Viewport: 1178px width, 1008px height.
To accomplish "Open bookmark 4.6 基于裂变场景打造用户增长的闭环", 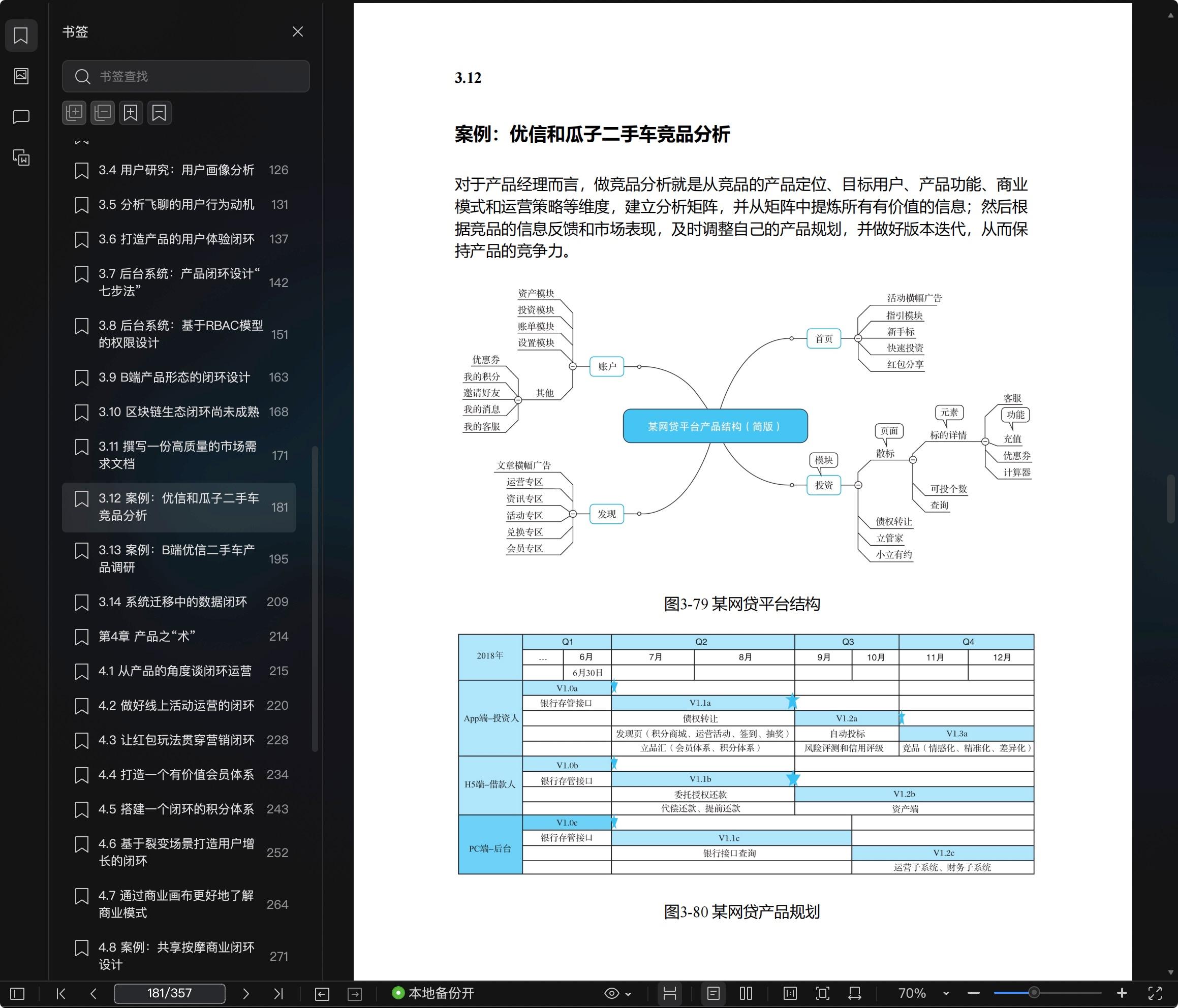I will click(x=178, y=853).
